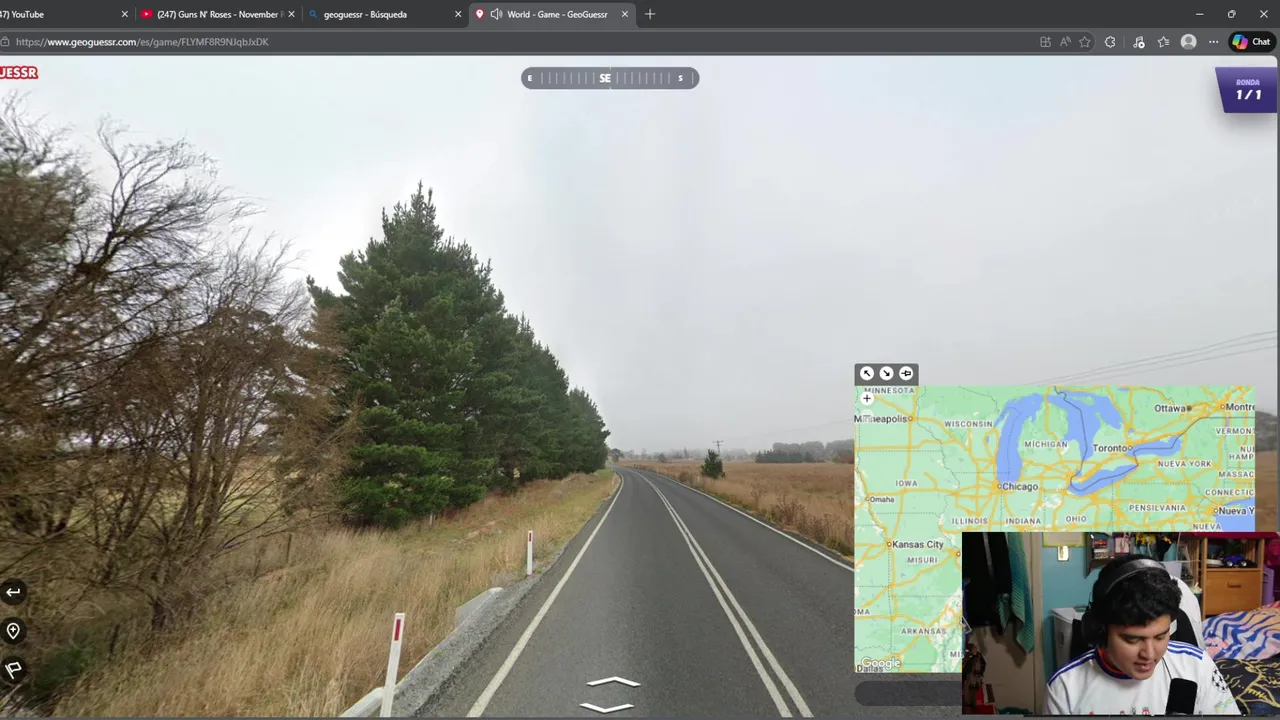
Task: Close the World GeoGuessr tab
Action: coord(625,14)
